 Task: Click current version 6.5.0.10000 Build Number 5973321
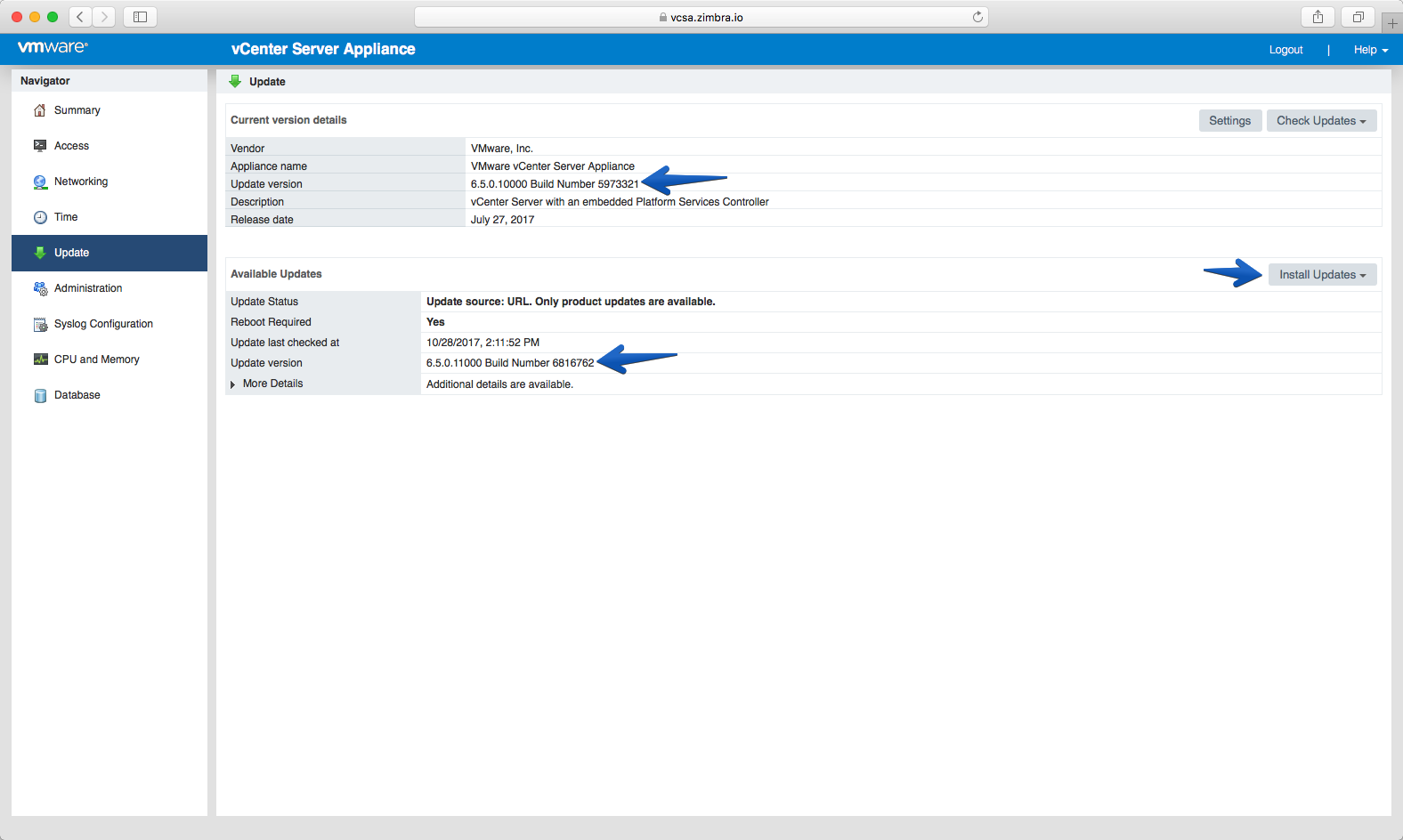555,184
